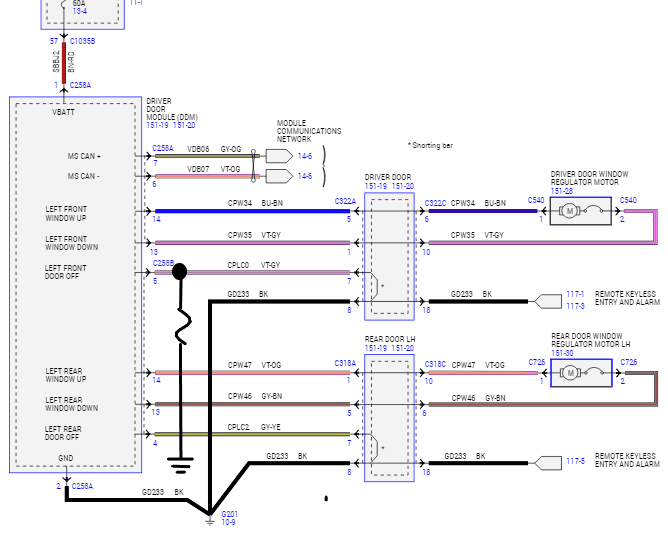
Task: Click the LEFT FRONT WINDOW UP label
Action: click(x=66, y=213)
